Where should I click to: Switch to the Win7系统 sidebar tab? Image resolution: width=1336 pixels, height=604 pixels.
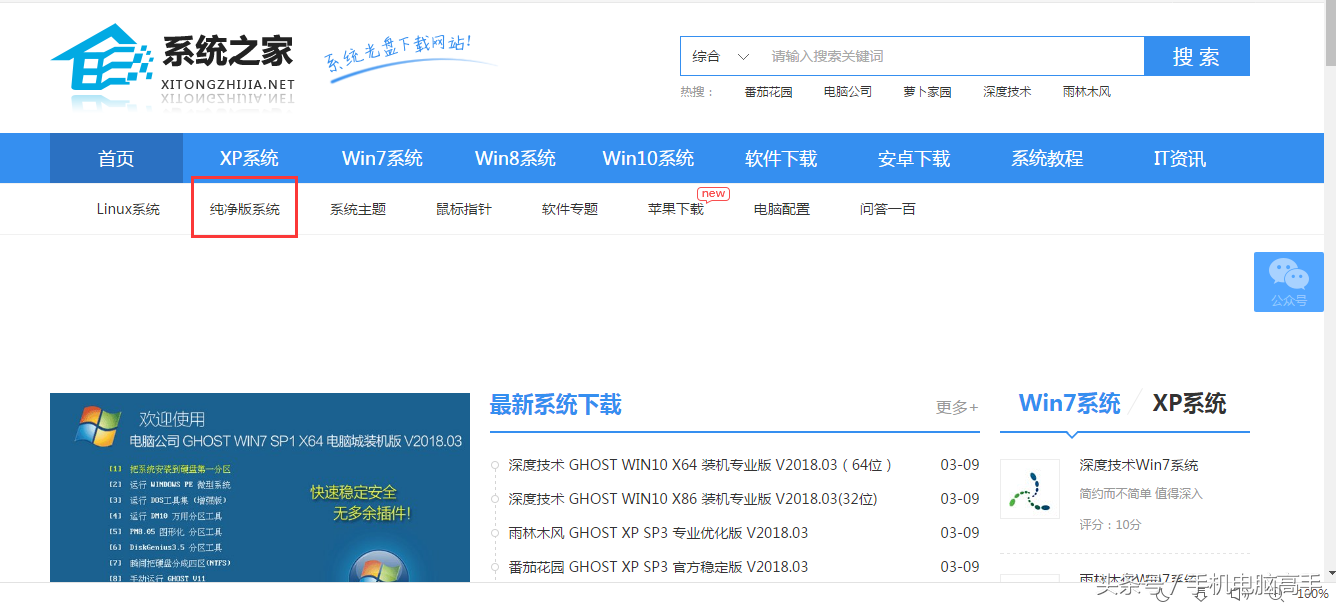1069,404
